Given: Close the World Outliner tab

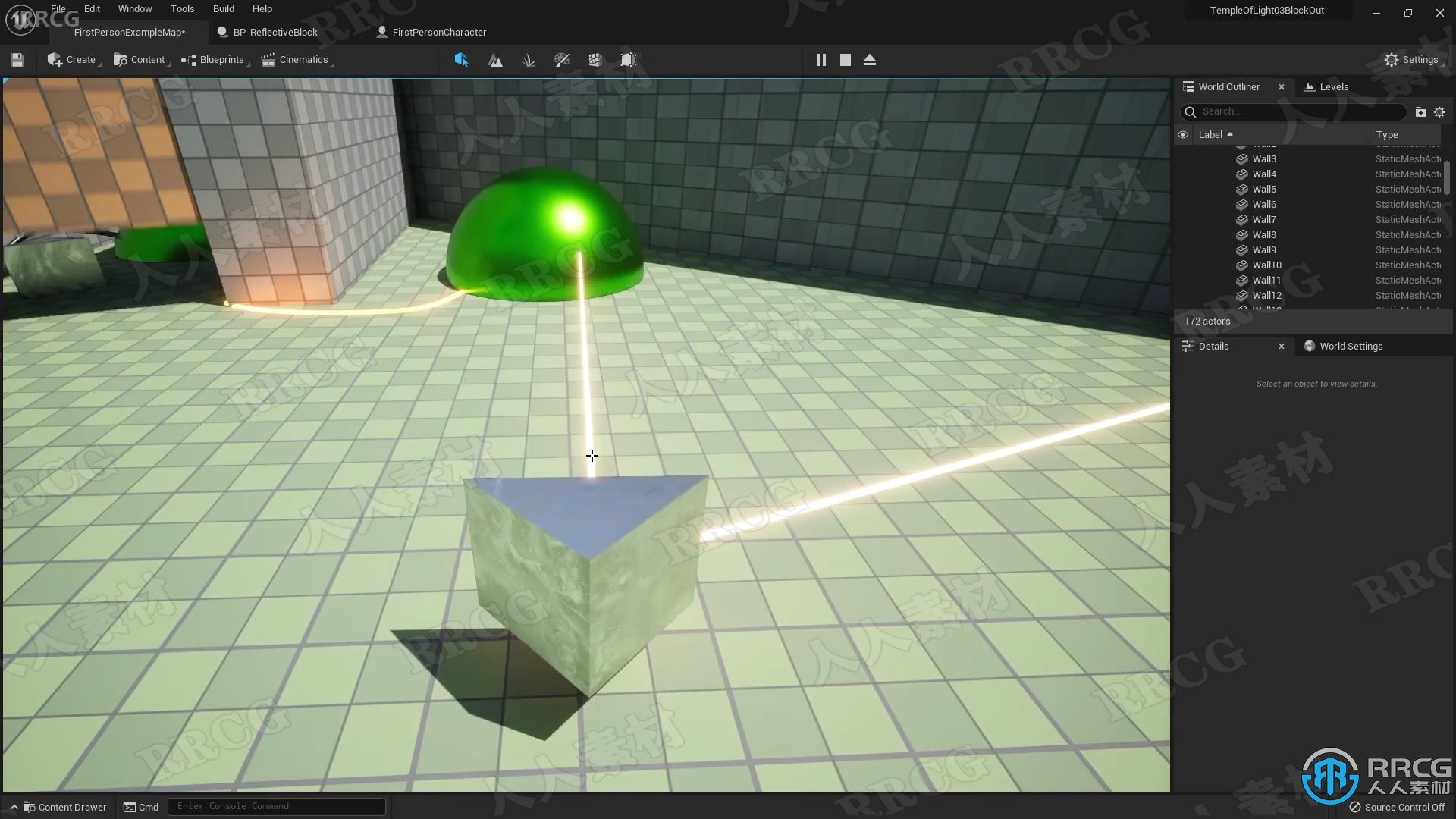Looking at the screenshot, I should tap(1282, 87).
